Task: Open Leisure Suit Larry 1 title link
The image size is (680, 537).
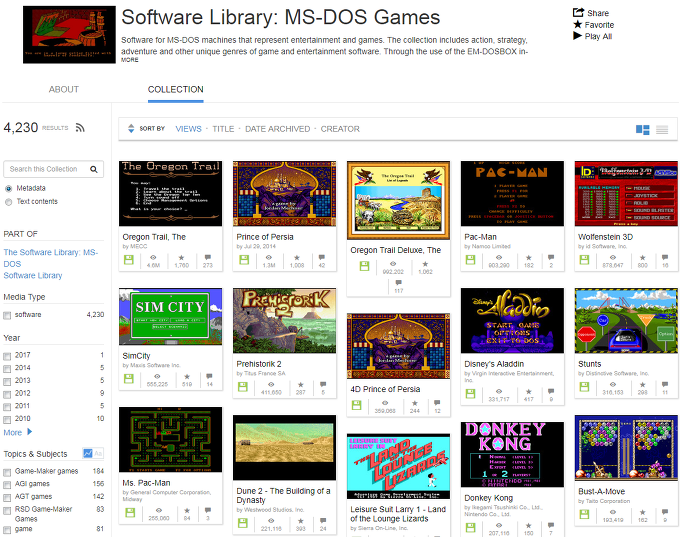Action: 398,514
